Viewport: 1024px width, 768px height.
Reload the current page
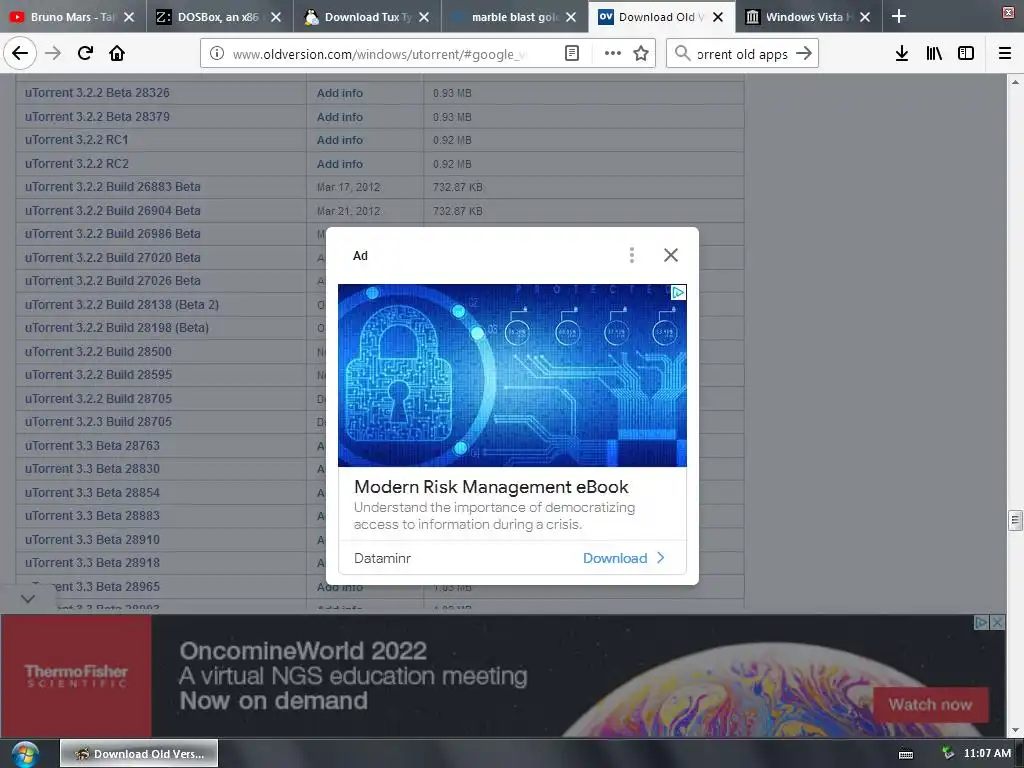tap(85, 53)
